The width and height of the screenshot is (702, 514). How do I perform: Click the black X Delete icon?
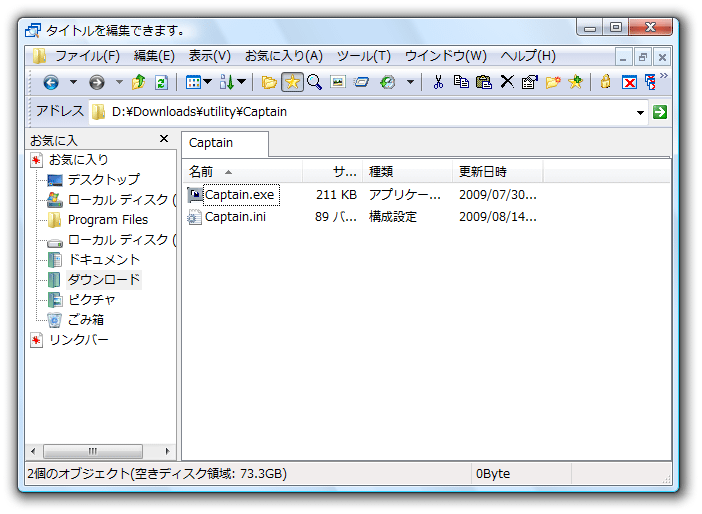507,82
